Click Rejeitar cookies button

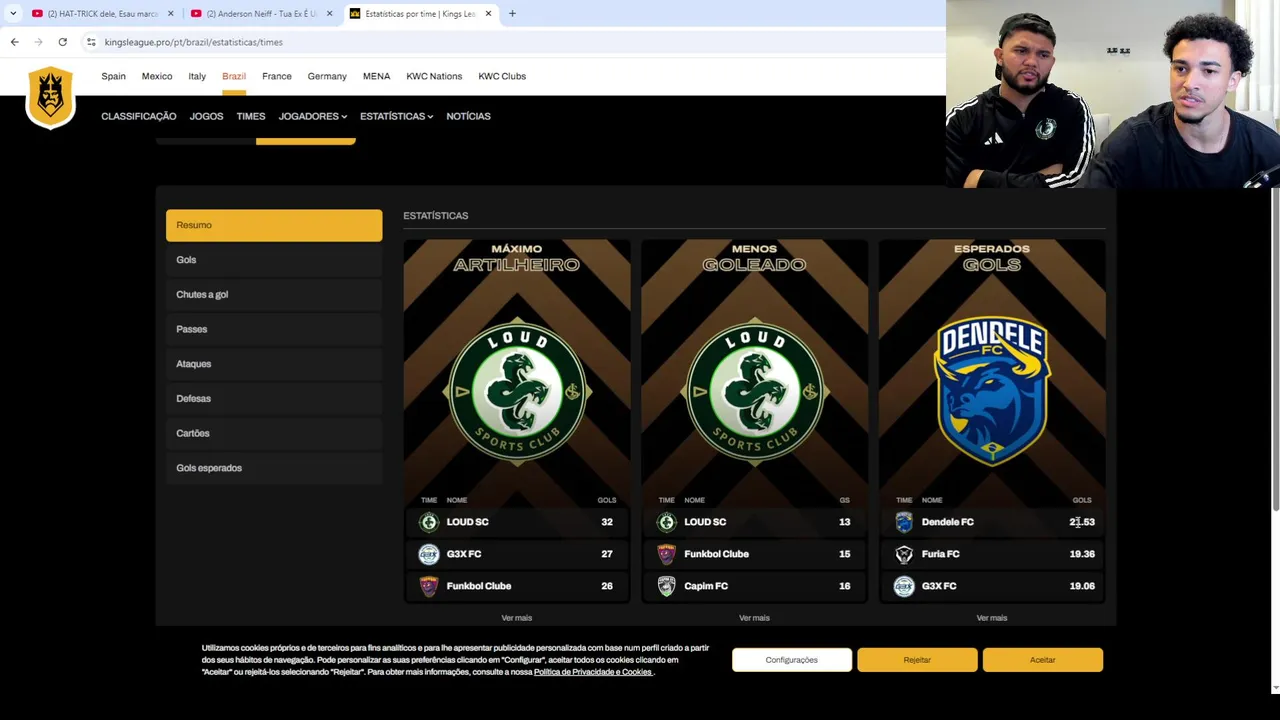(x=917, y=660)
